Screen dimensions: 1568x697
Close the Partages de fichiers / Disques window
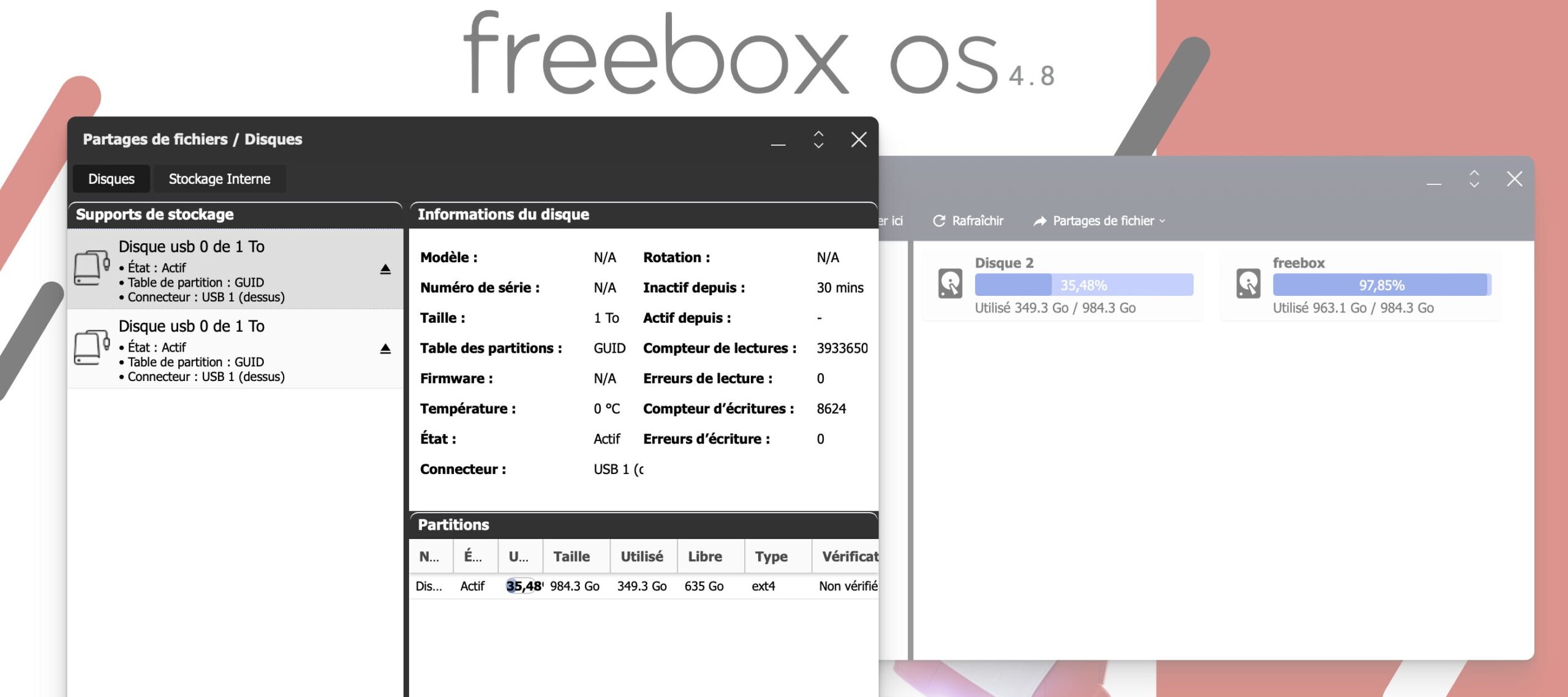pos(859,140)
